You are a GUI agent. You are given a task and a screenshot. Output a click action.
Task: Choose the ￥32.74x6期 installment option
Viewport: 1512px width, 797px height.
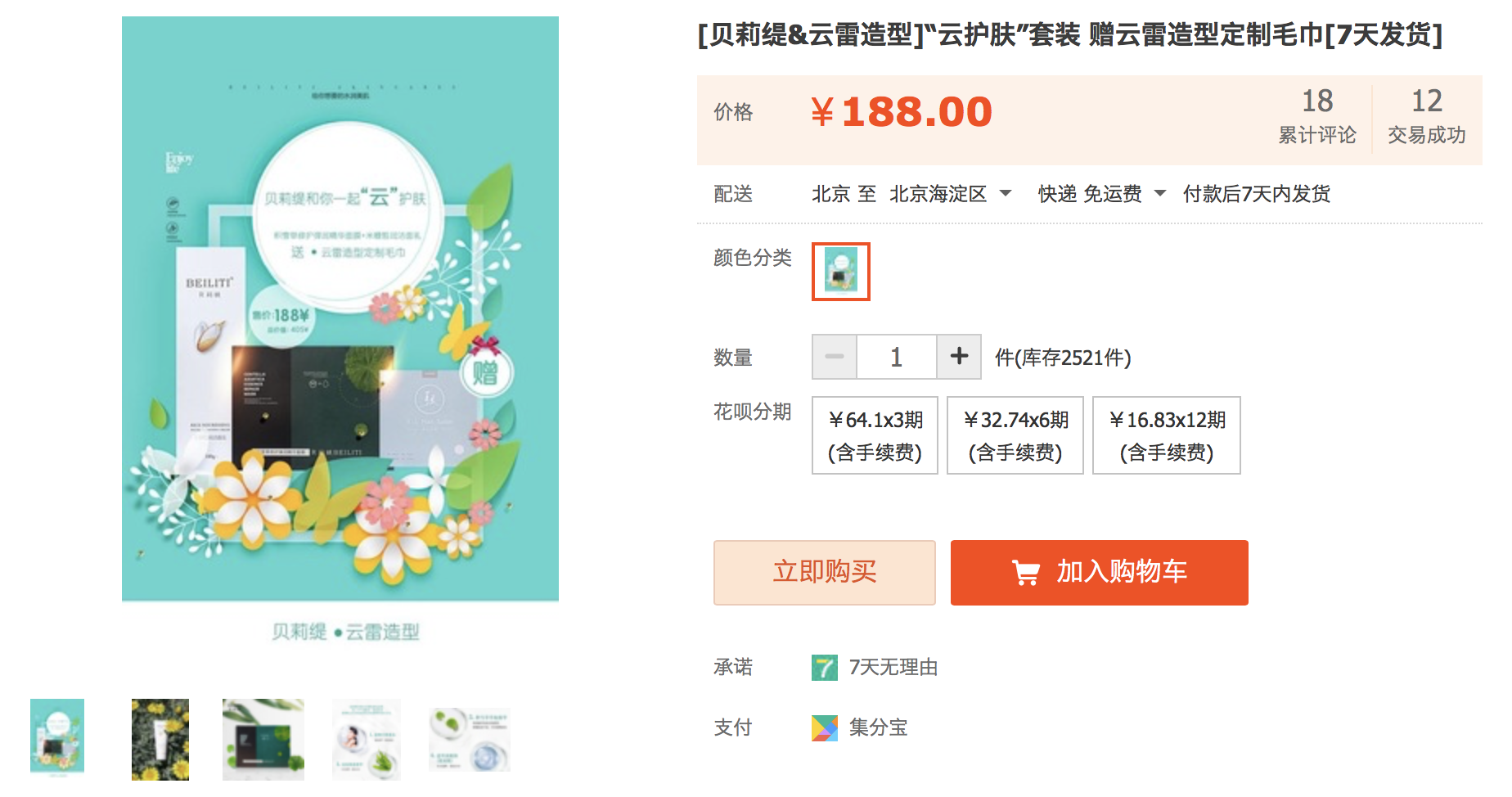[1015, 435]
